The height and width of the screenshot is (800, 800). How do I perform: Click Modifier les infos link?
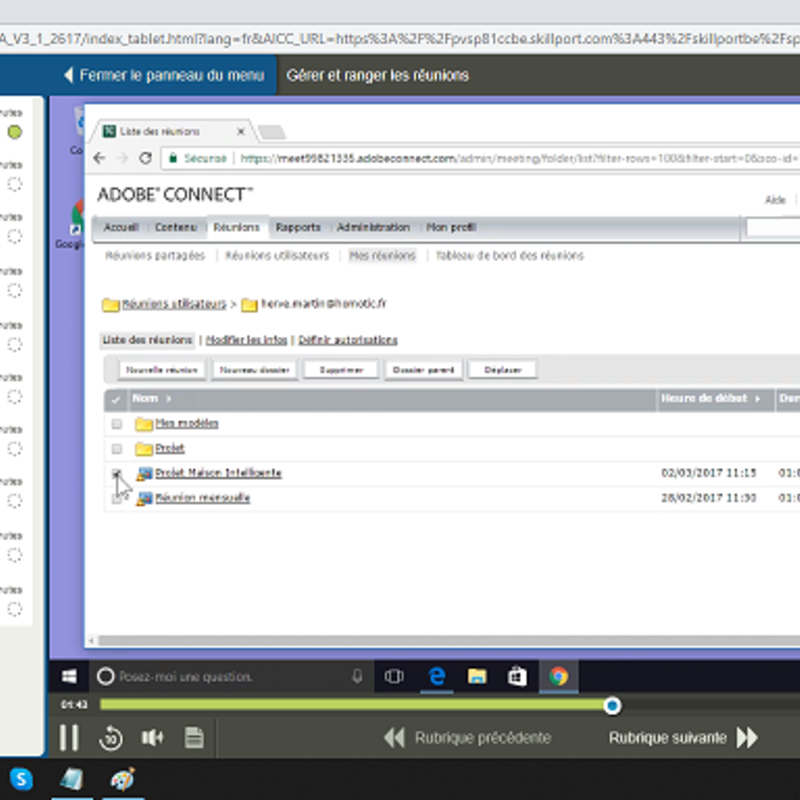[246, 340]
